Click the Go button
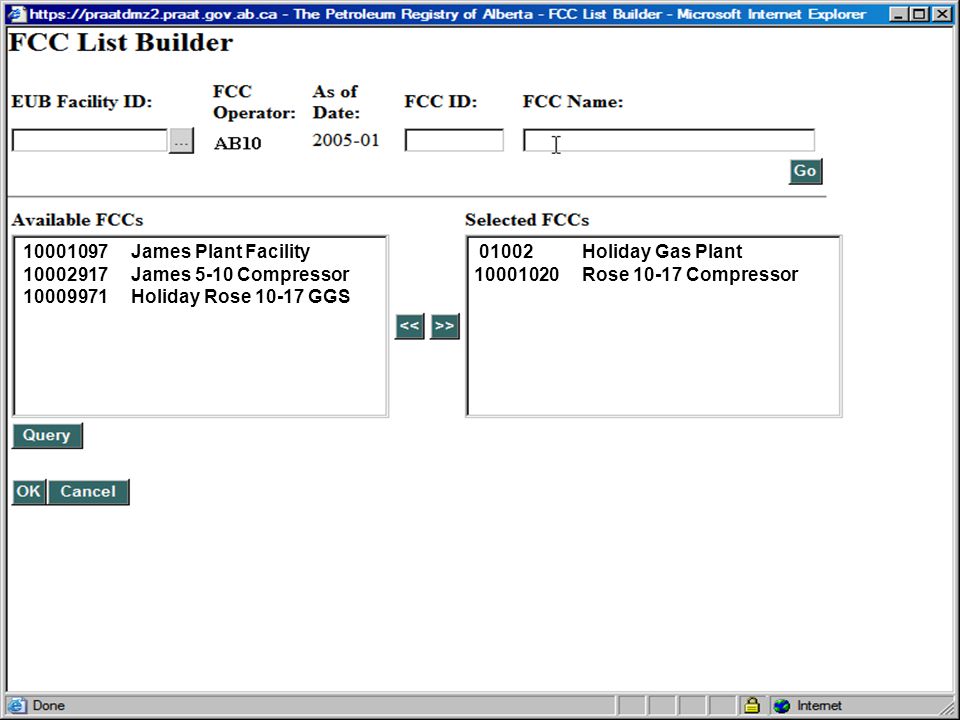The width and height of the screenshot is (960, 720). click(805, 171)
